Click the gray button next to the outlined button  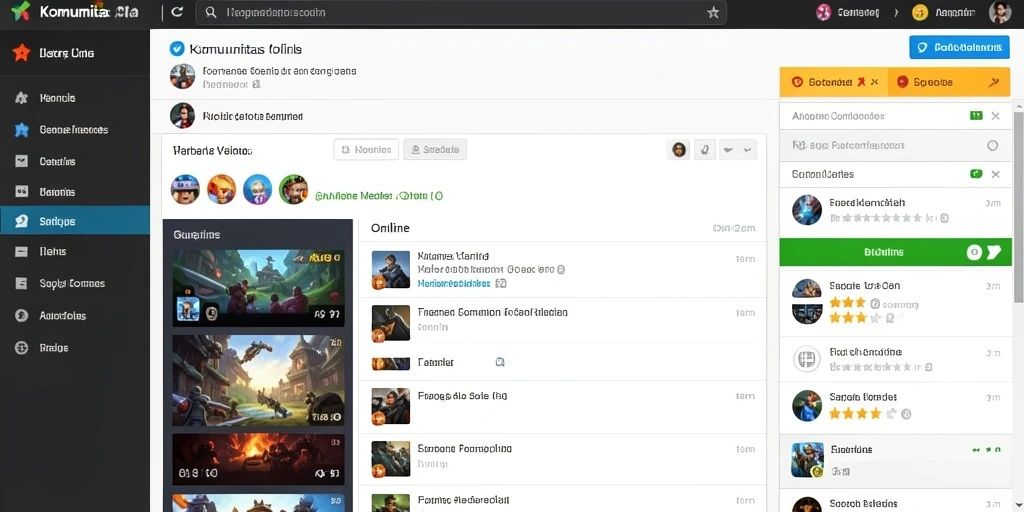point(435,150)
